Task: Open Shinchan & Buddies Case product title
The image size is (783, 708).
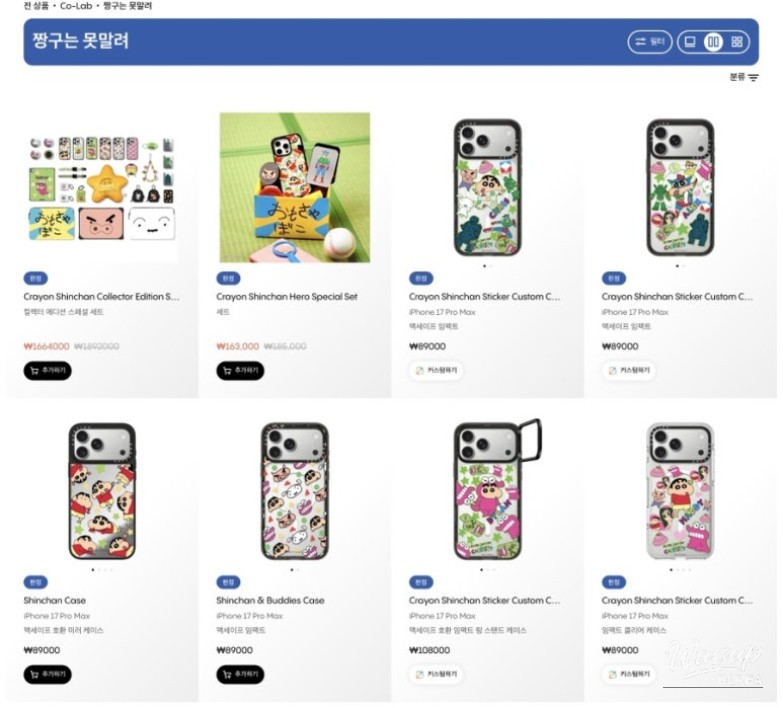Action: tap(270, 601)
